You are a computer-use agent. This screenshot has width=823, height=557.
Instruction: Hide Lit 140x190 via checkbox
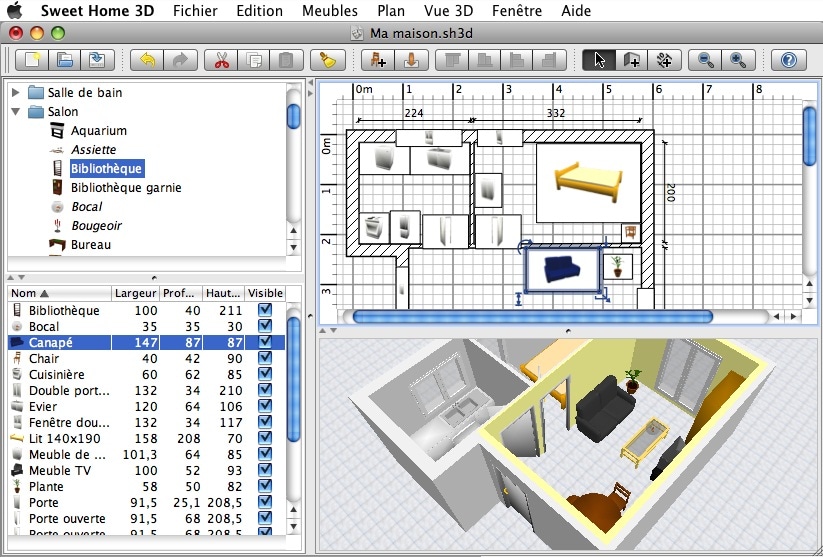pos(265,438)
